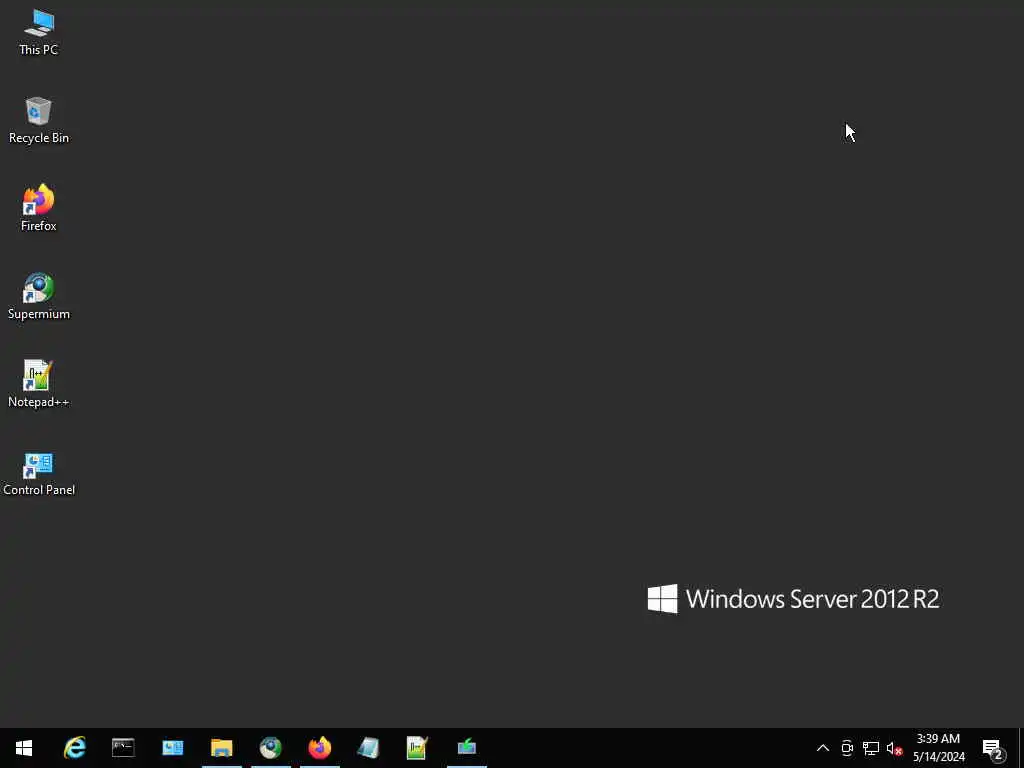The image size is (1024, 768).
Task: Open Control Panel from the taskbar
Action: (x=172, y=748)
